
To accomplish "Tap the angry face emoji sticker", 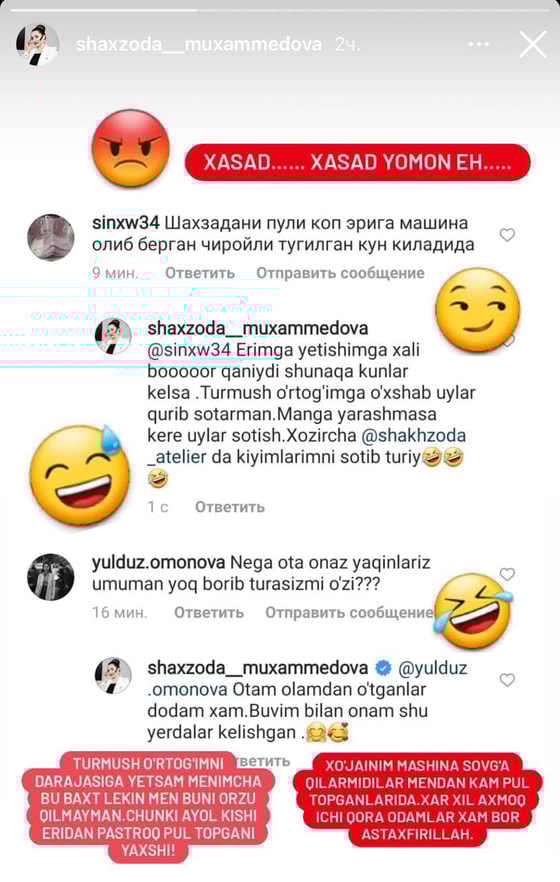I will coord(130,148).
